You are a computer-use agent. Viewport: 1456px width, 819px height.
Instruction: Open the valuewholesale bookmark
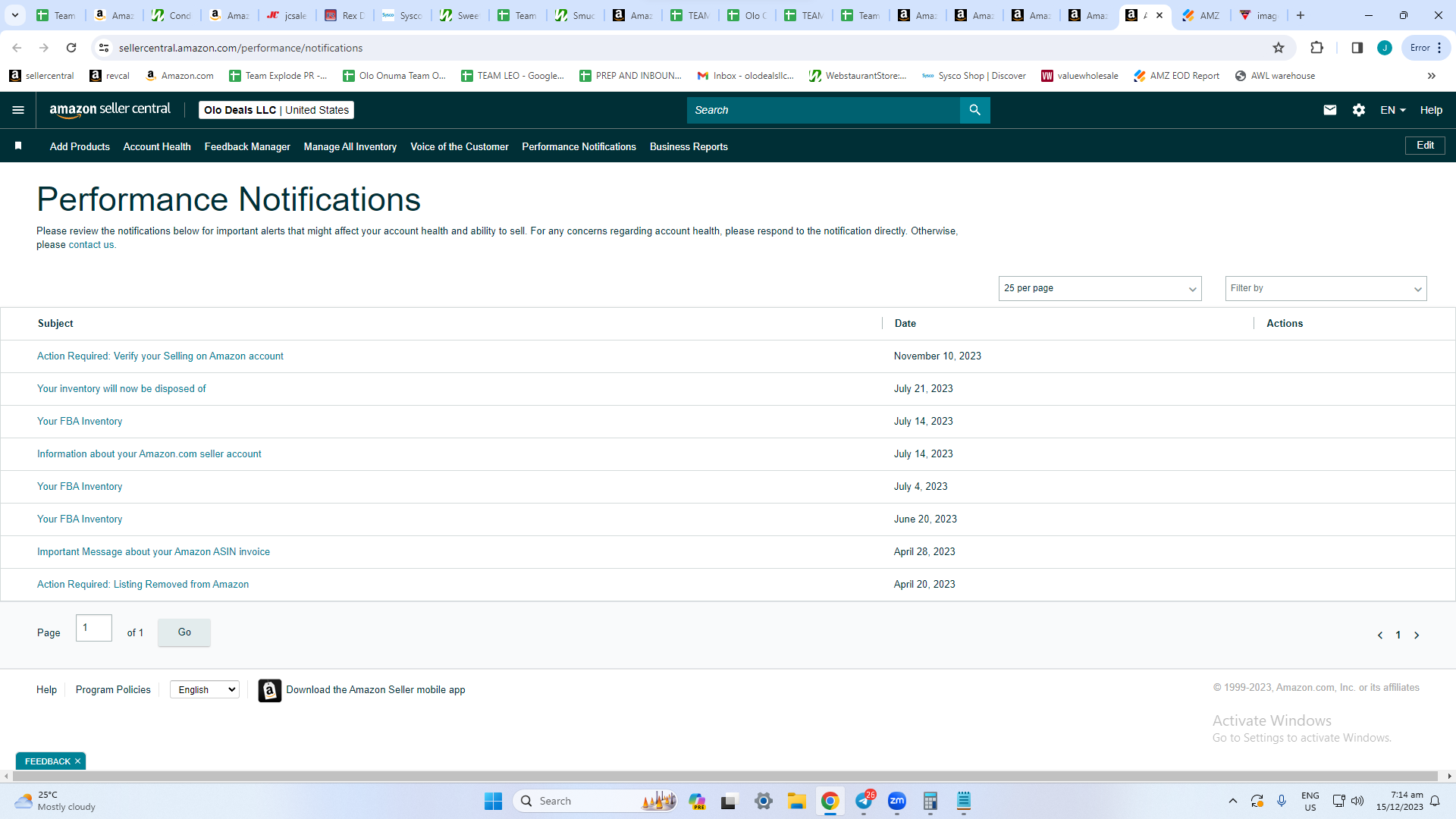tap(1080, 76)
